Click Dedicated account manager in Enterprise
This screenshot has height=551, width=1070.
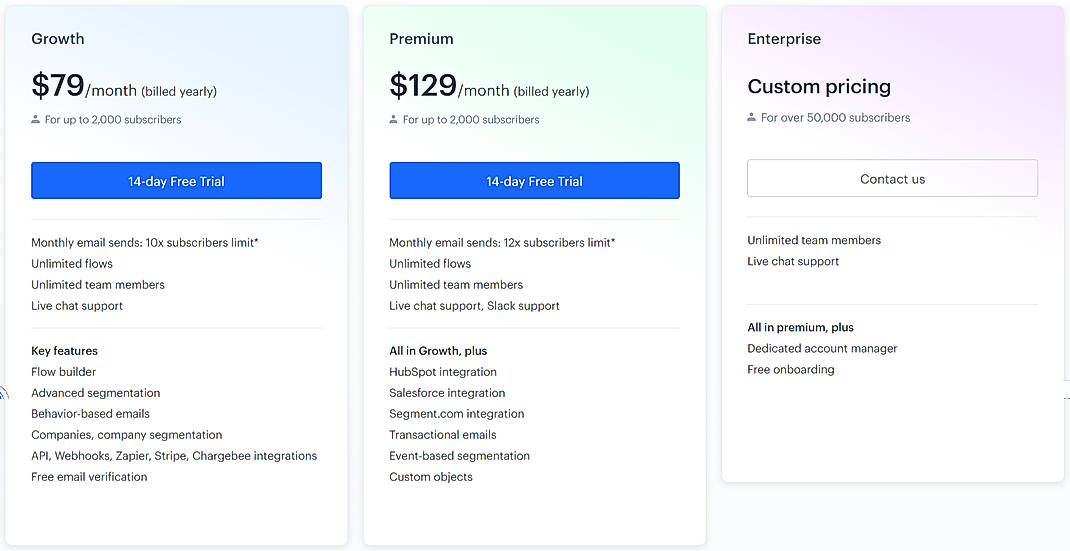(x=822, y=349)
